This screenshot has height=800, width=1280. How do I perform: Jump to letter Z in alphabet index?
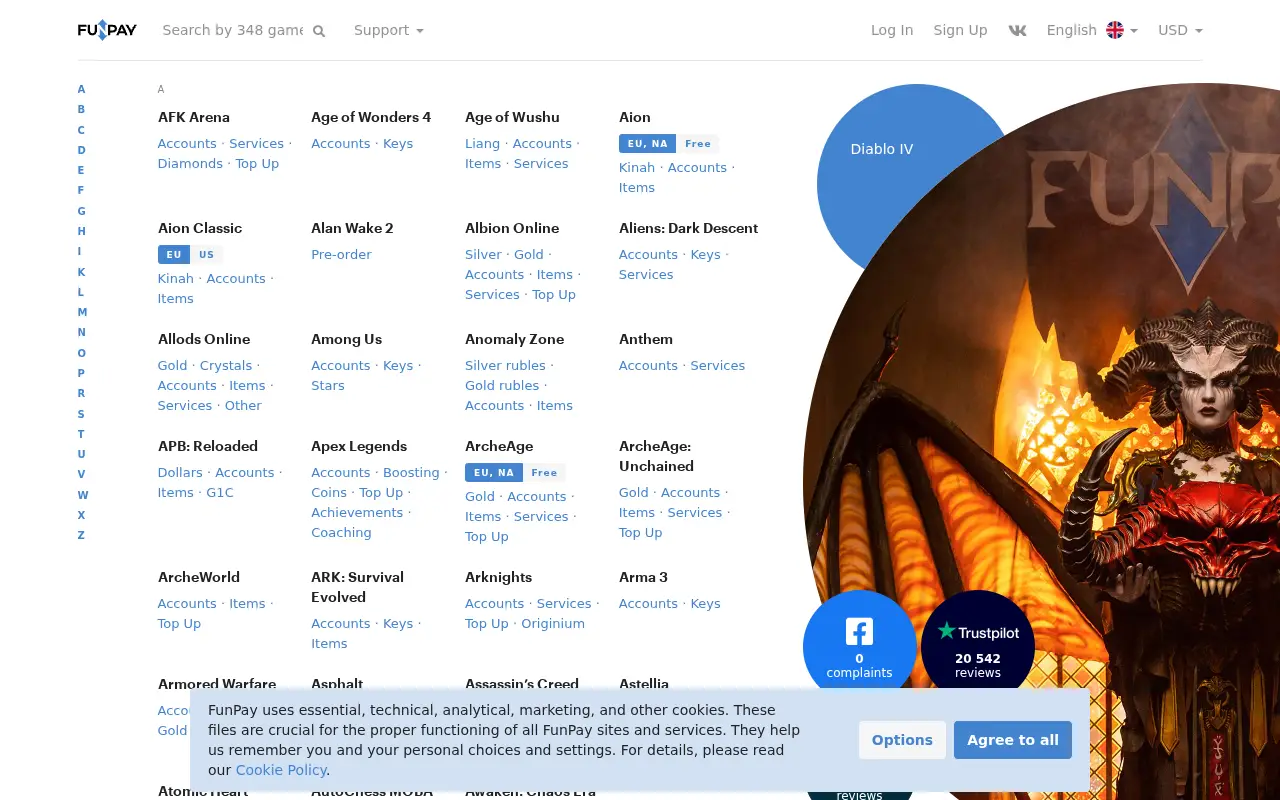[81, 536]
